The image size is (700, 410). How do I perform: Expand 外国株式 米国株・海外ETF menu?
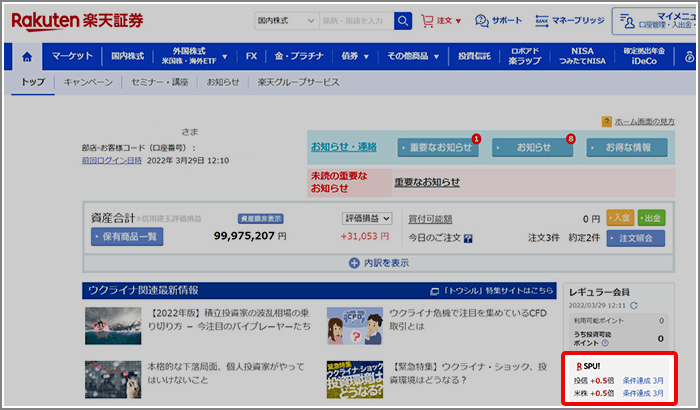tap(225, 57)
